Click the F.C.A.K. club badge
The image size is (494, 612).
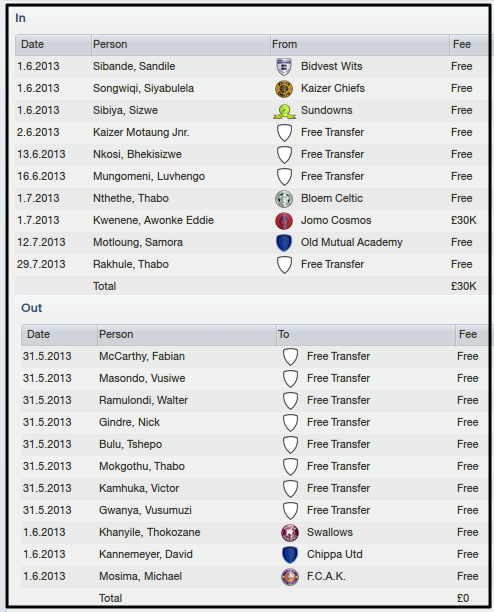coord(290,576)
